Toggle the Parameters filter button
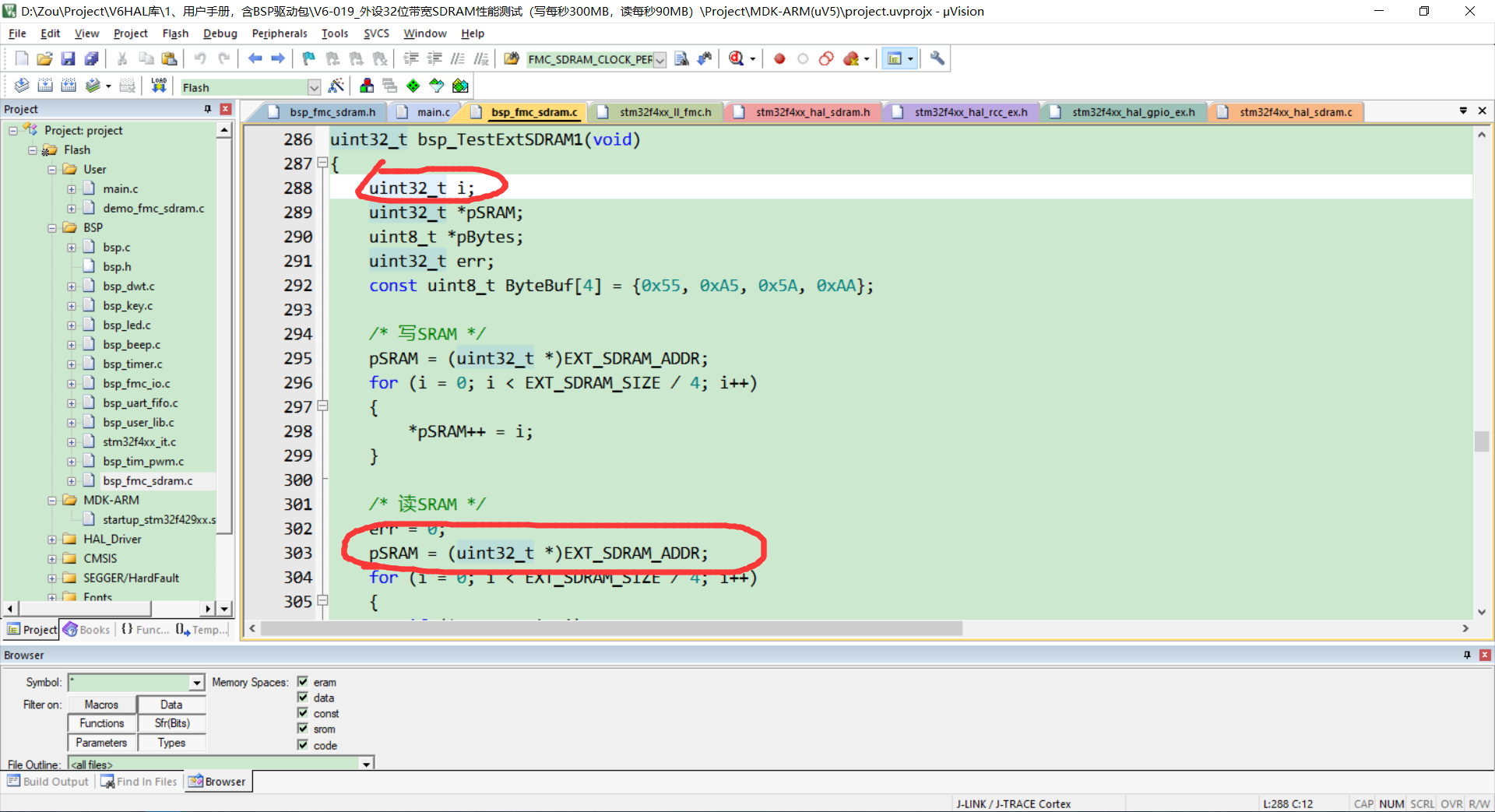Image resolution: width=1495 pixels, height=812 pixels. 102,743
